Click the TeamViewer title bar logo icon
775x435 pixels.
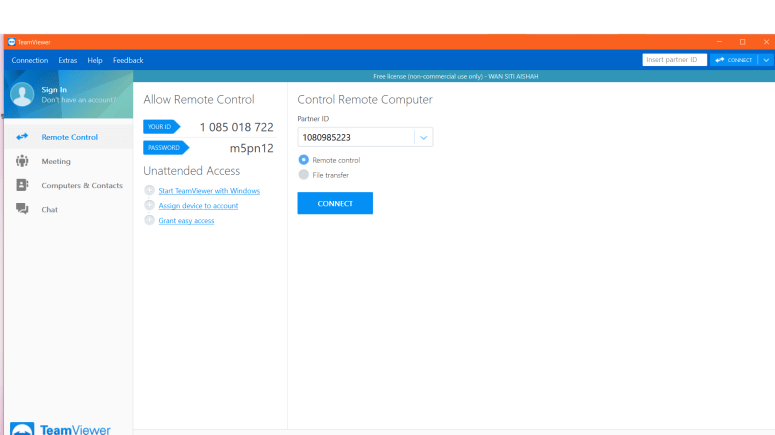(12, 42)
